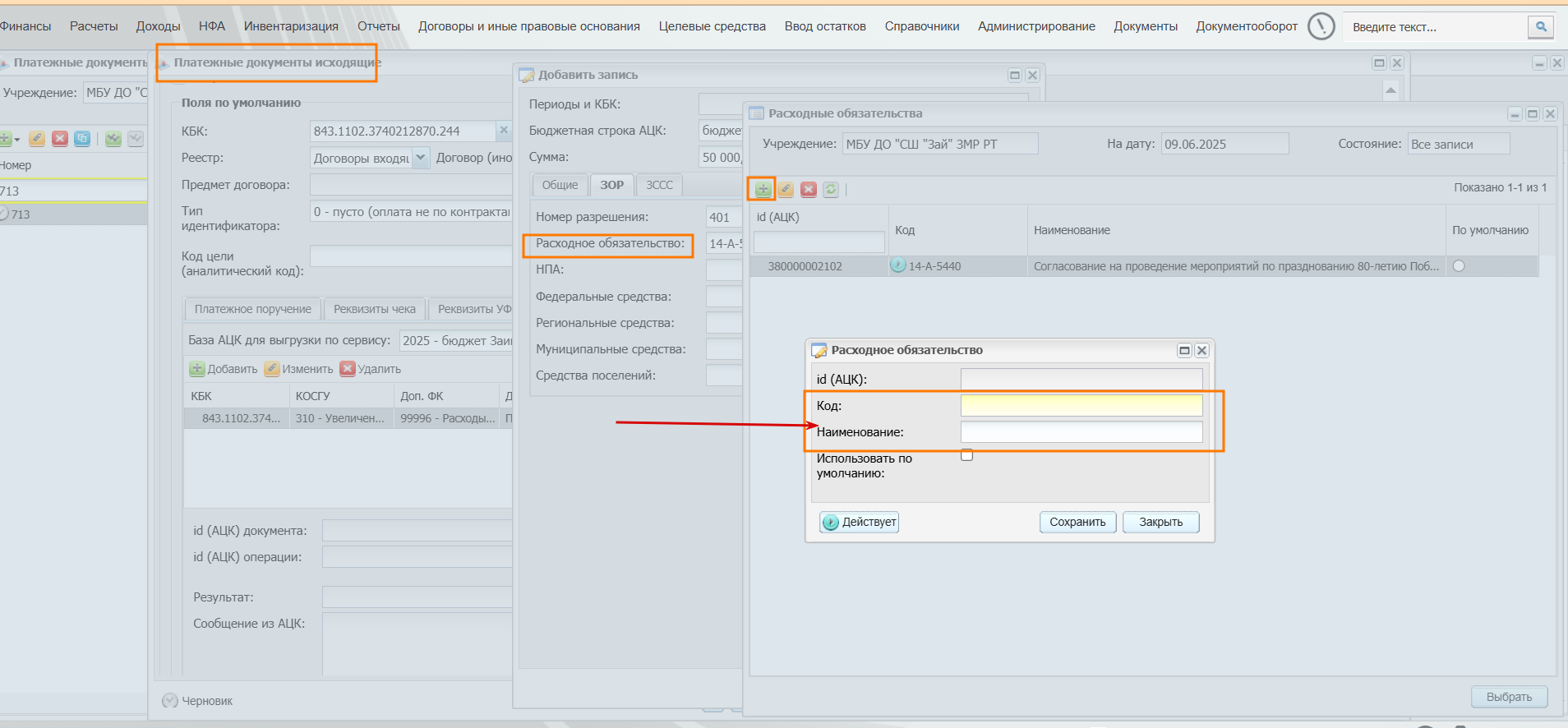Click the edit icon in Платежные документы toolbar
Image resolution: width=1568 pixels, height=728 pixels.
[x=37, y=138]
